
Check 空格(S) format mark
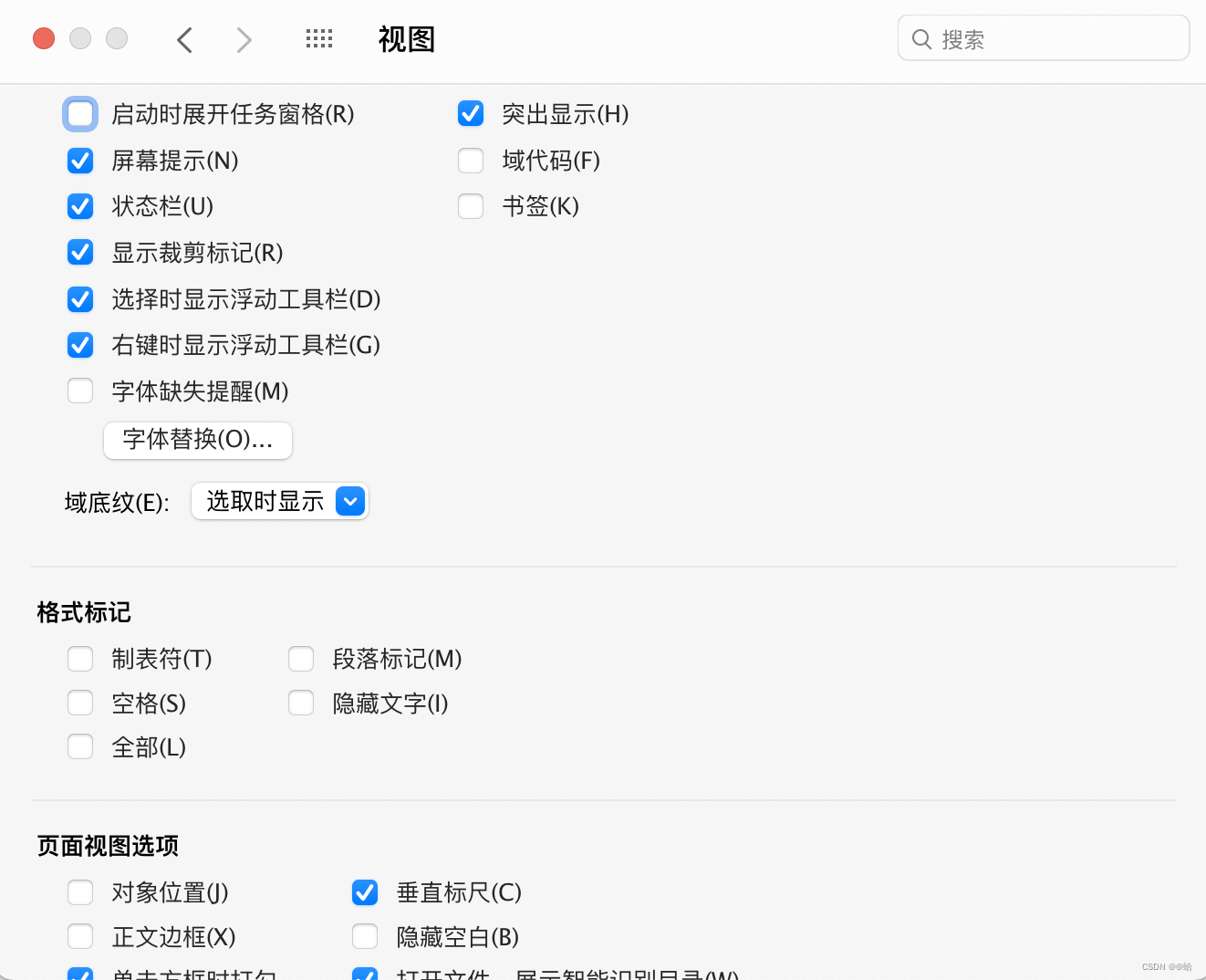(80, 703)
